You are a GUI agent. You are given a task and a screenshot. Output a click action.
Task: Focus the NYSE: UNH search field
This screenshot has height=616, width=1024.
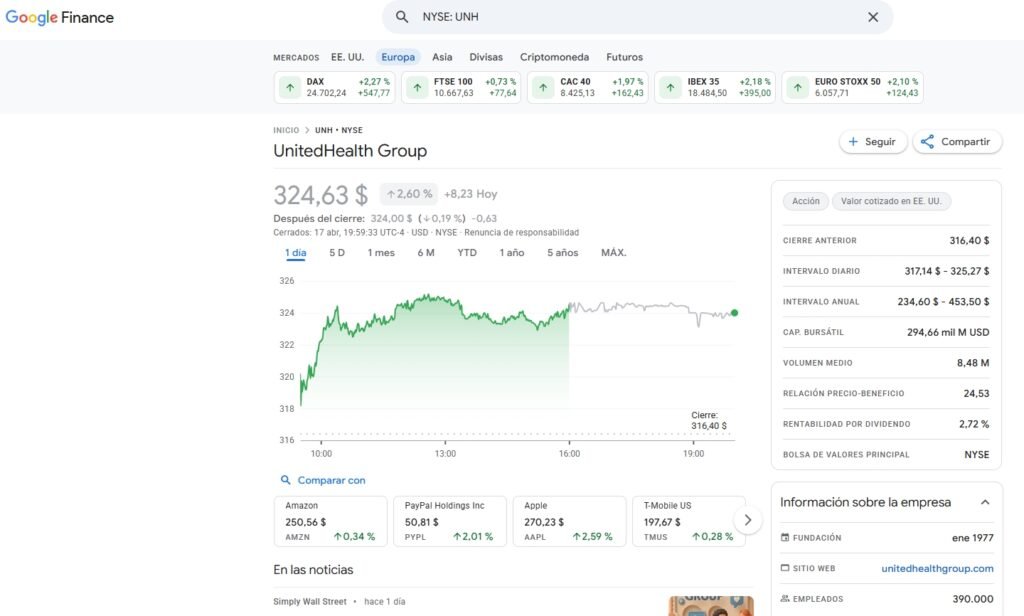tap(637, 17)
